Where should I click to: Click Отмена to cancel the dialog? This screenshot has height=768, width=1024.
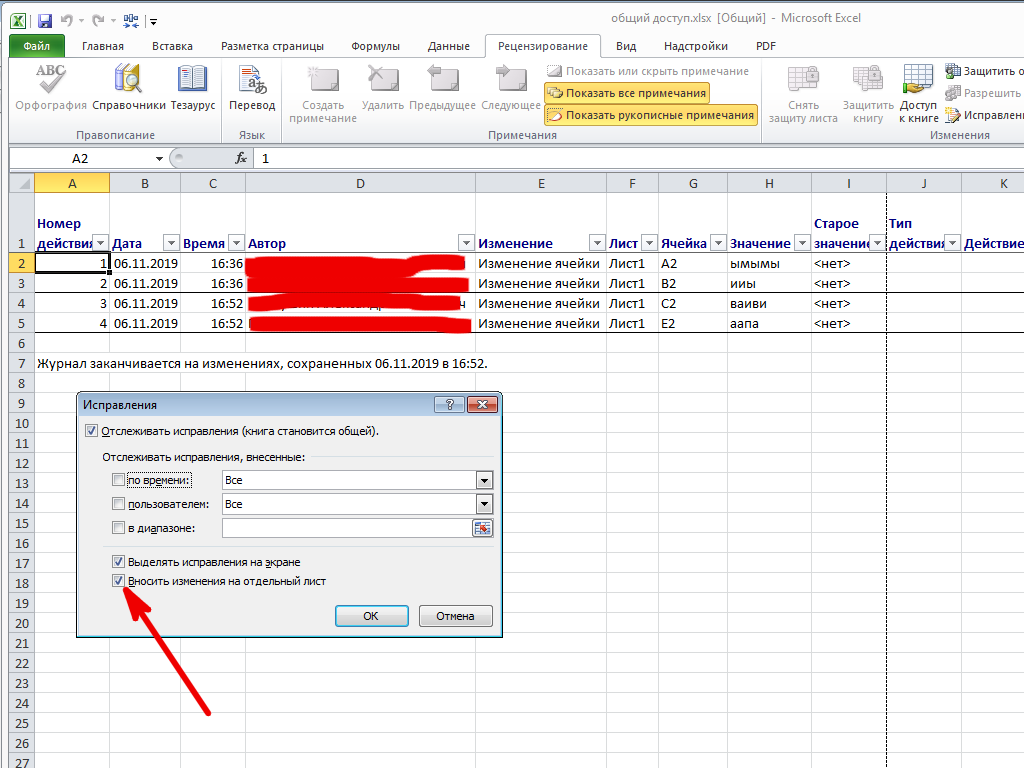click(455, 616)
